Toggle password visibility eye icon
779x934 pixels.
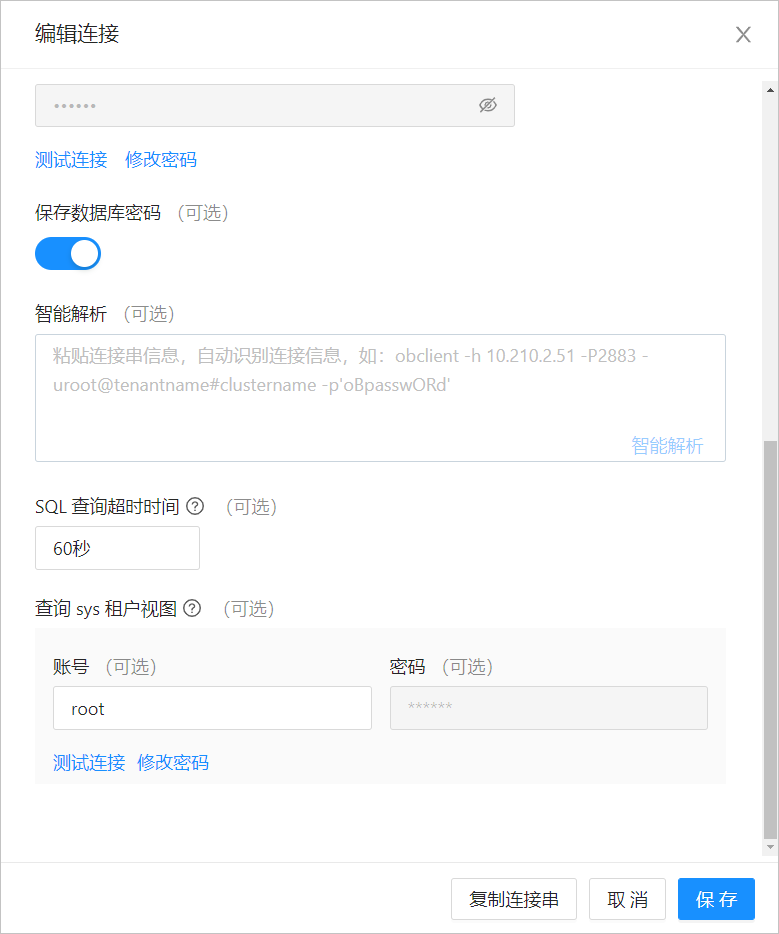(487, 105)
